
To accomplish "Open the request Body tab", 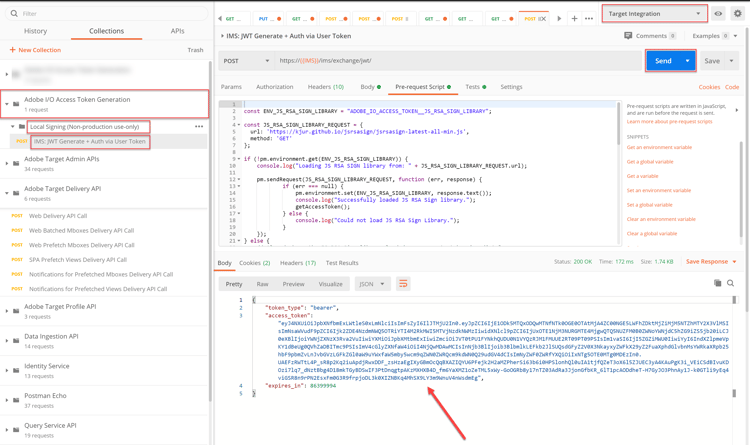I will [371, 87].
